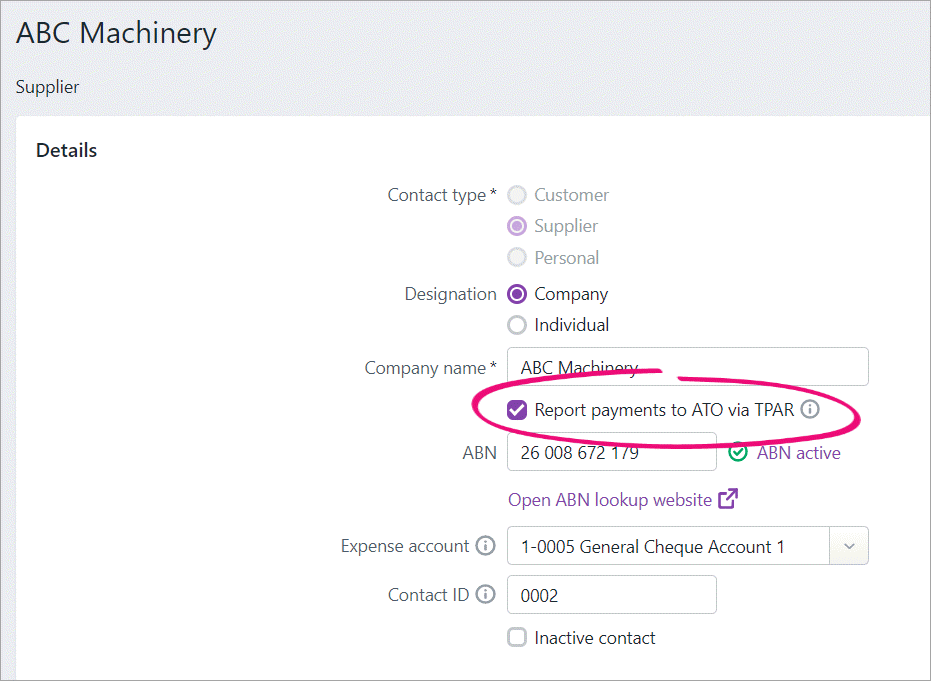Click into the Company name field
This screenshot has height=681, width=931.
[x=688, y=367]
